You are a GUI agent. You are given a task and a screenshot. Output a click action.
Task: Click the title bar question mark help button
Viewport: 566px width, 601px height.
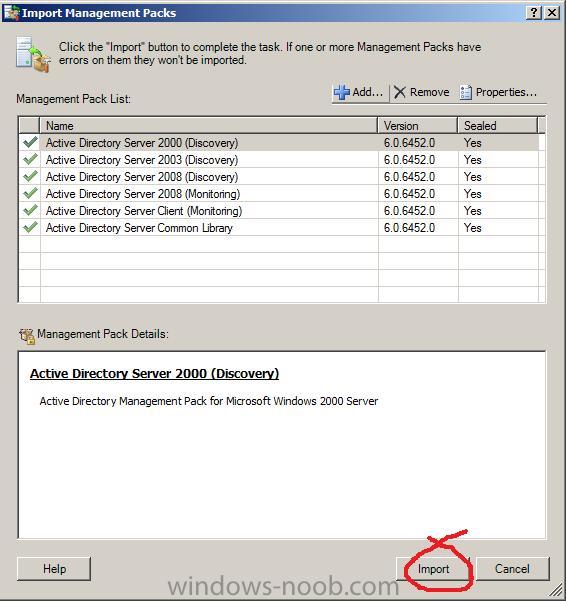(533, 13)
